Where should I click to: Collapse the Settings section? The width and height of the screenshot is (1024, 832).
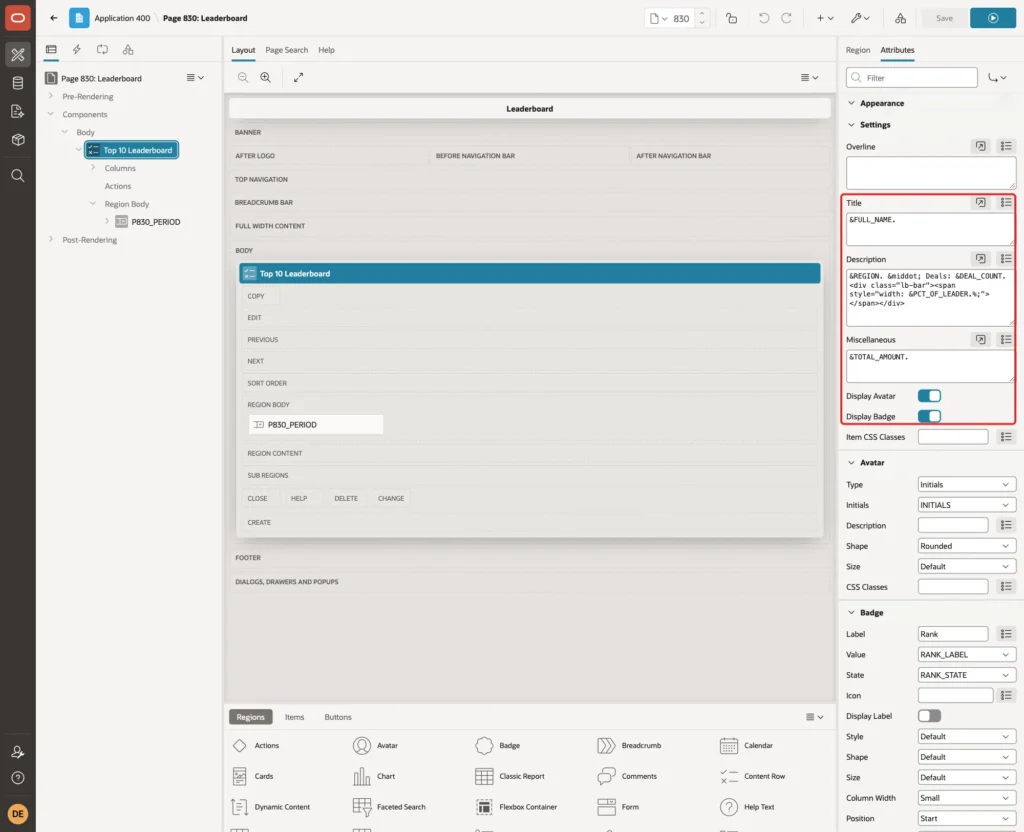851,125
